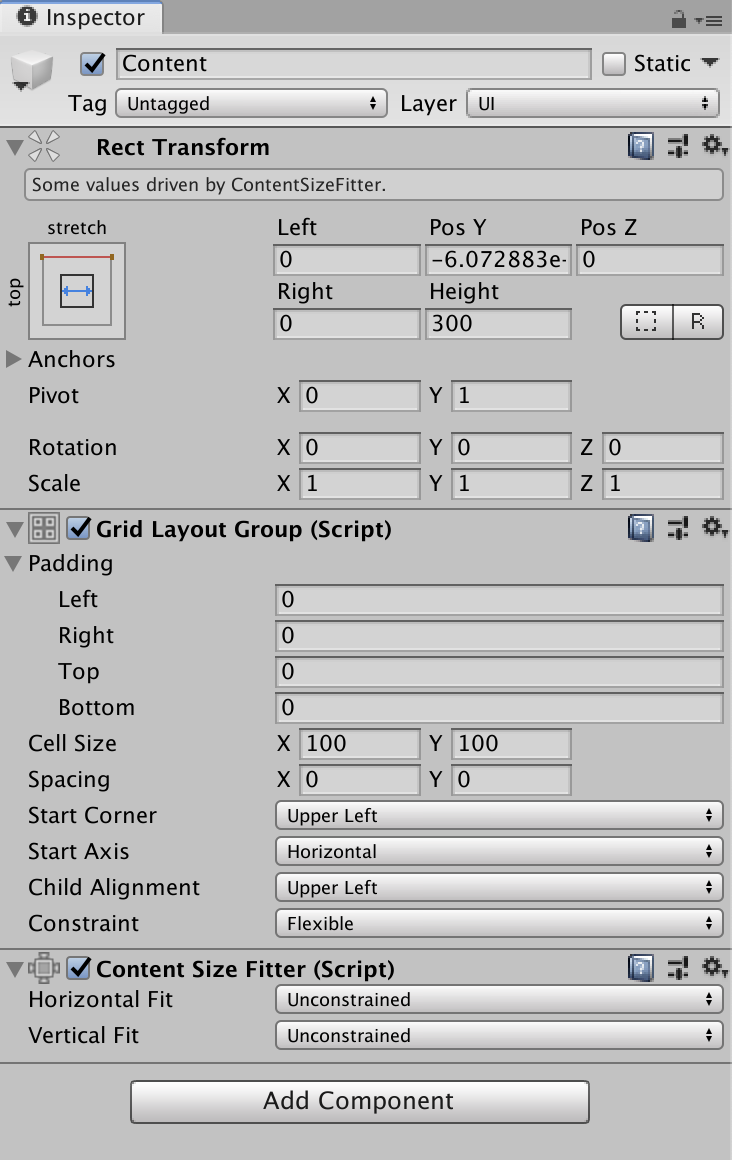The height and width of the screenshot is (1160, 732).
Task: Open the anchor presets stretch box
Action: click(x=77, y=291)
